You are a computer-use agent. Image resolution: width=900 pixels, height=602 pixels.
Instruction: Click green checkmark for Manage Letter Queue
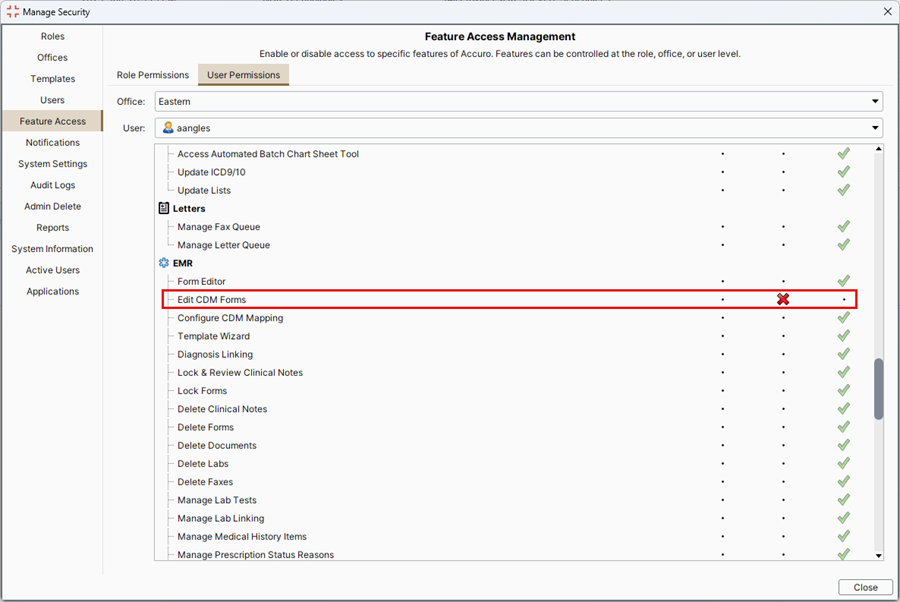[843, 245]
